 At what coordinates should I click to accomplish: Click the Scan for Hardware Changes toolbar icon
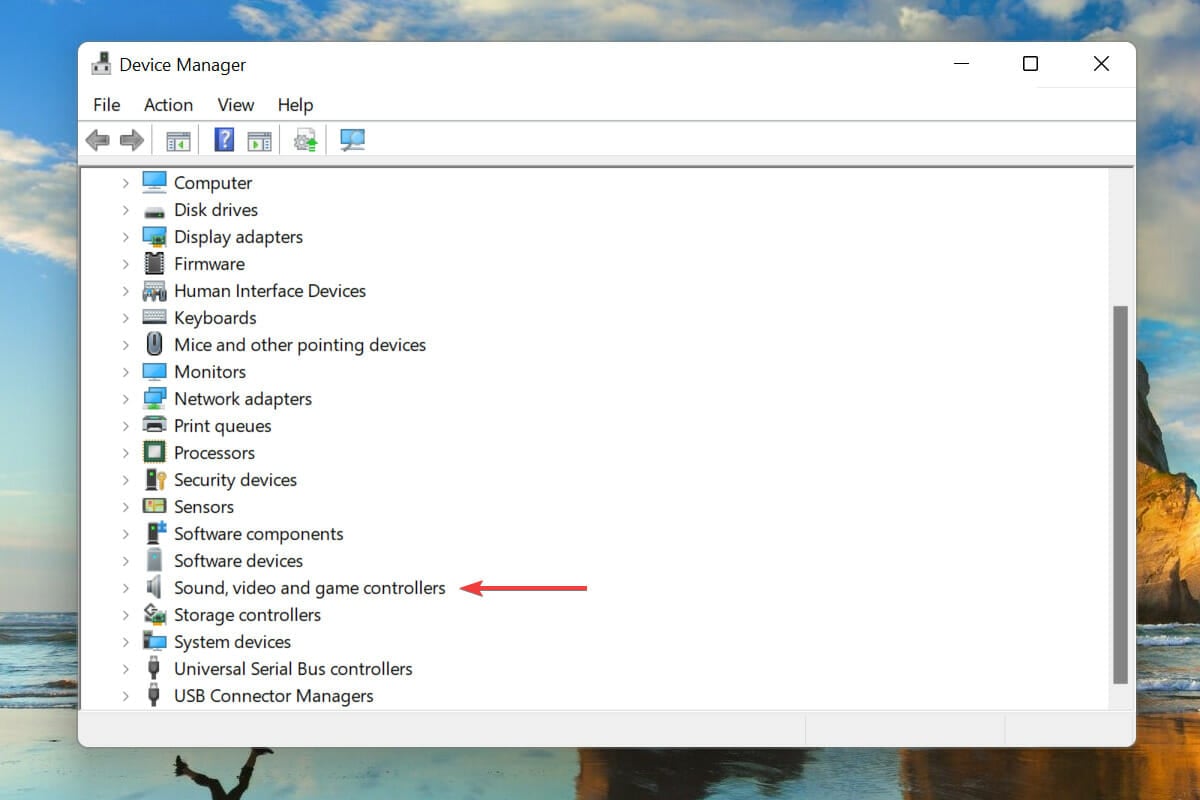pos(351,139)
